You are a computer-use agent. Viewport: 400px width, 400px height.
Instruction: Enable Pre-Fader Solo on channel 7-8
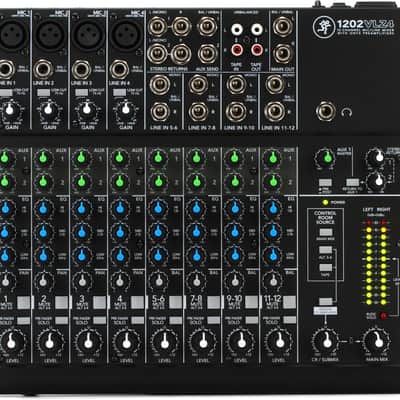point(213,321)
